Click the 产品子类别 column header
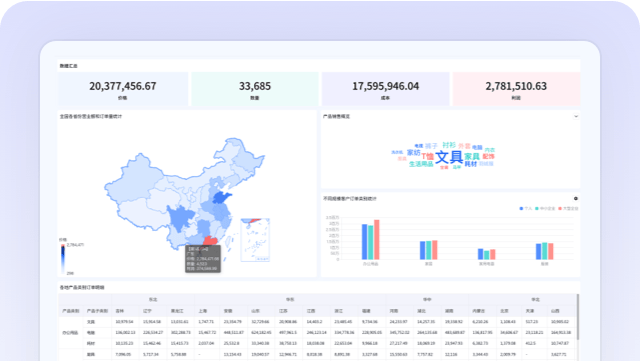The width and height of the screenshot is (640, 362). click(97, 311)
